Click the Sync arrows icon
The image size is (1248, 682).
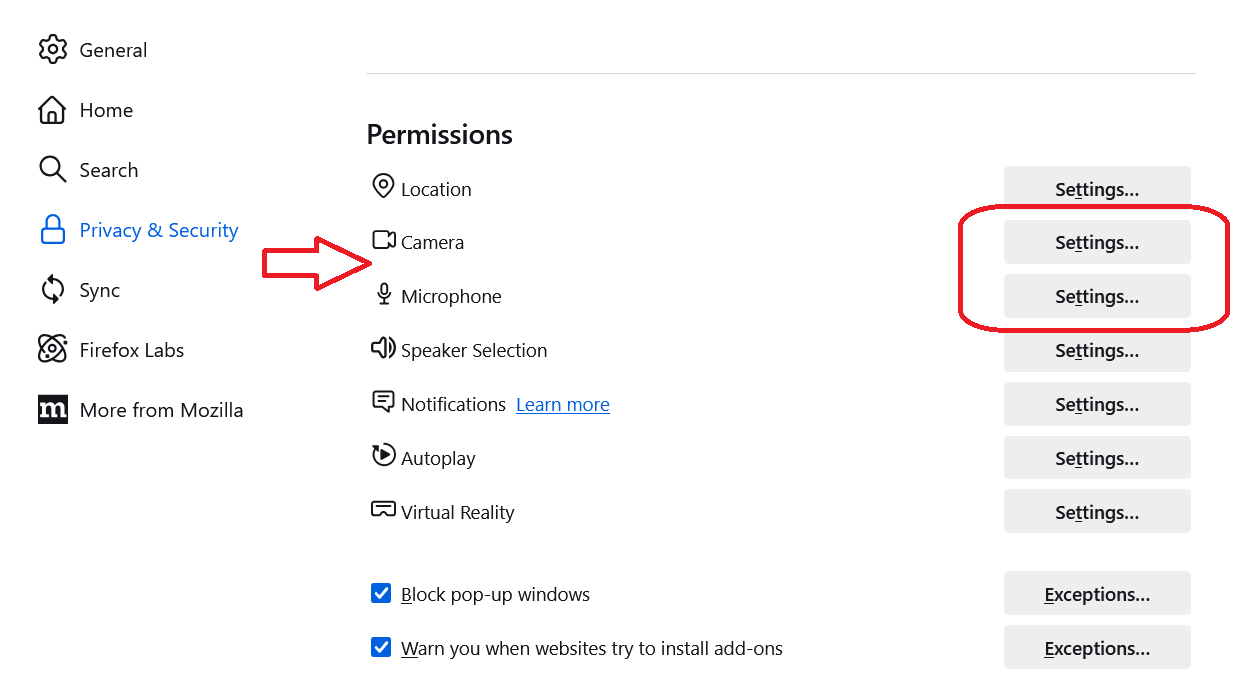[52, 290]
